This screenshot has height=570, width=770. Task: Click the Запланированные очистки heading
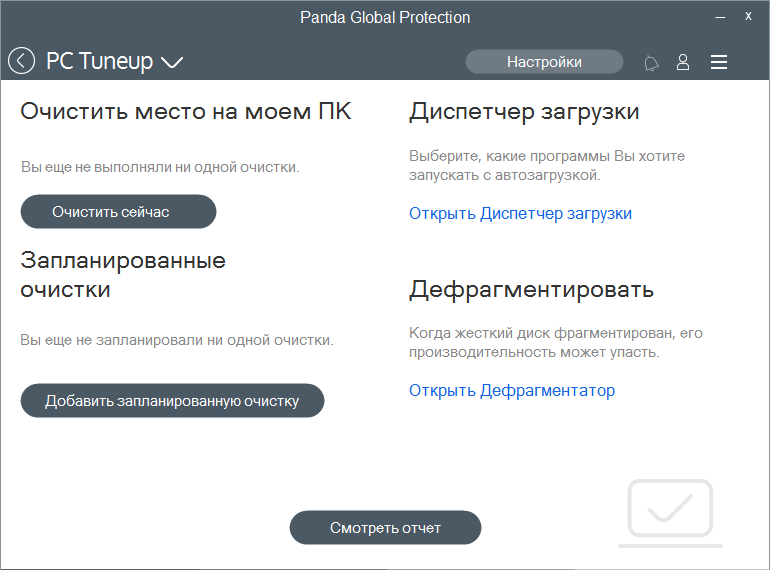pos(123,275)
